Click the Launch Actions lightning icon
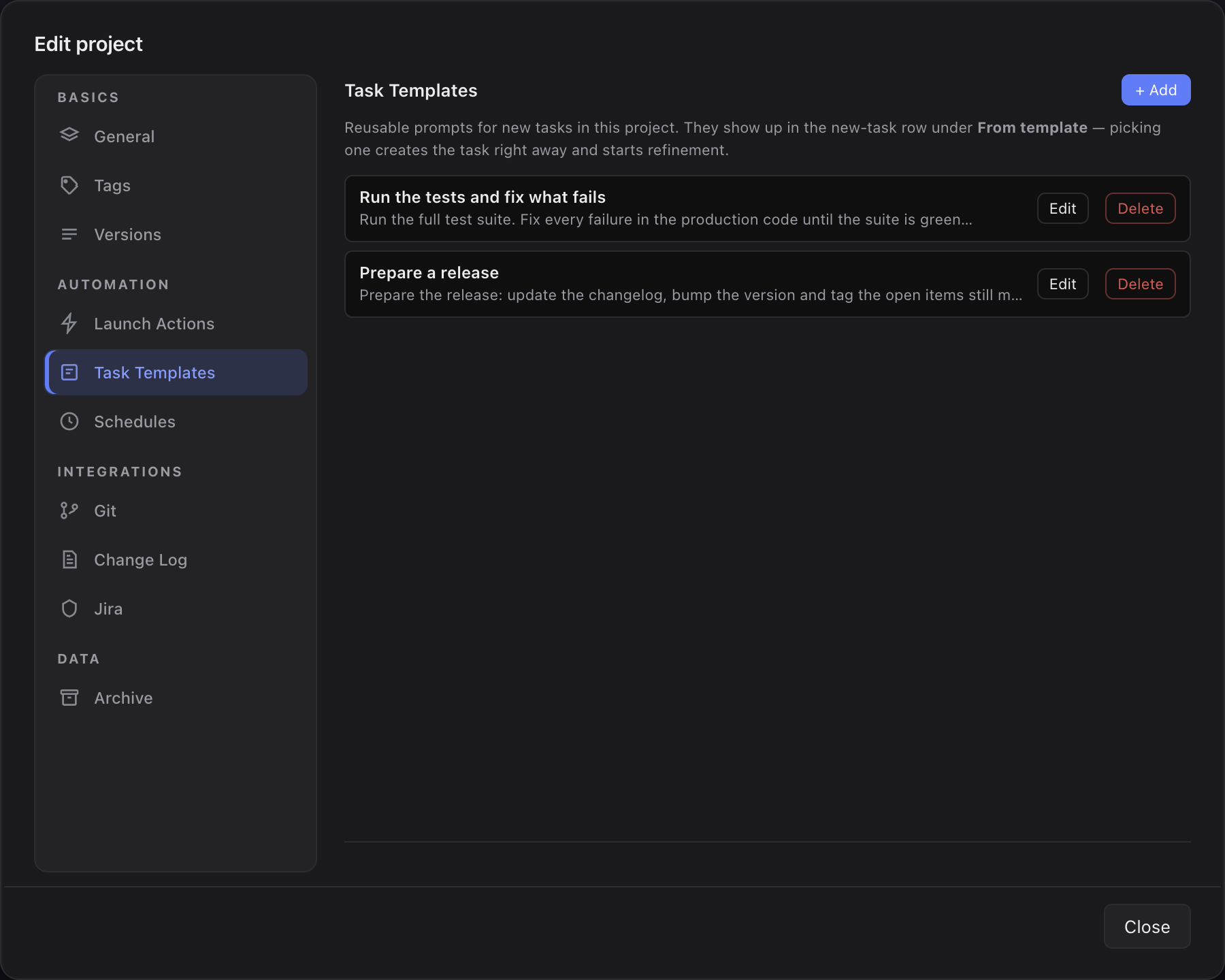The image size is (1225, 980). [69, 323]
